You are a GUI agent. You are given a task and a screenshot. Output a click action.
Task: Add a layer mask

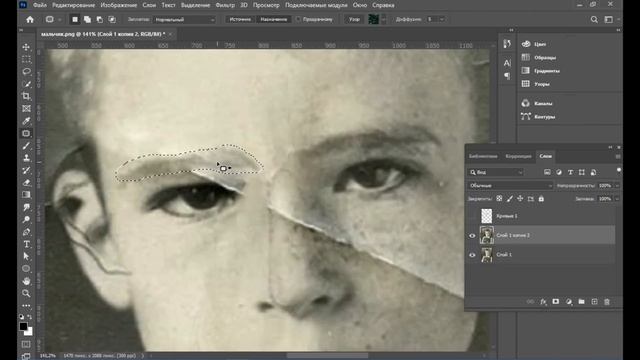[x=556, y=302]
